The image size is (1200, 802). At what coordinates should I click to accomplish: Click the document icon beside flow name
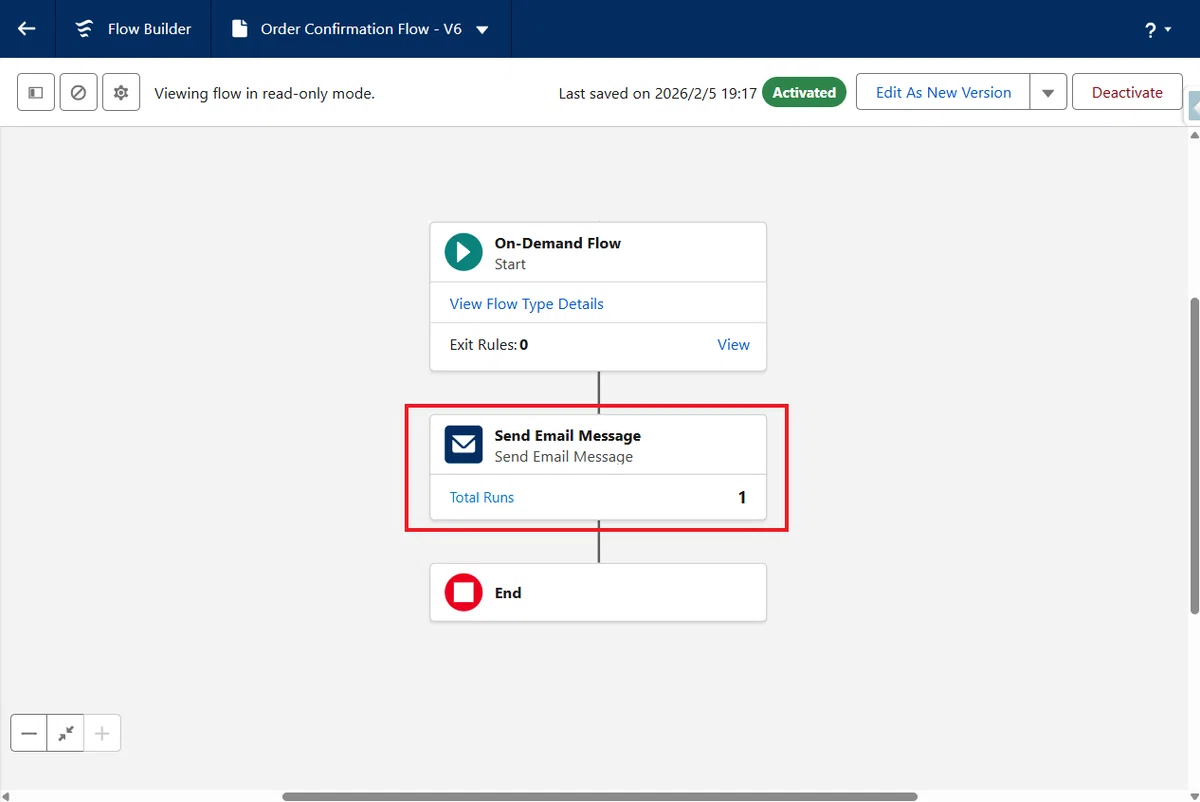(x=239, y=29)
